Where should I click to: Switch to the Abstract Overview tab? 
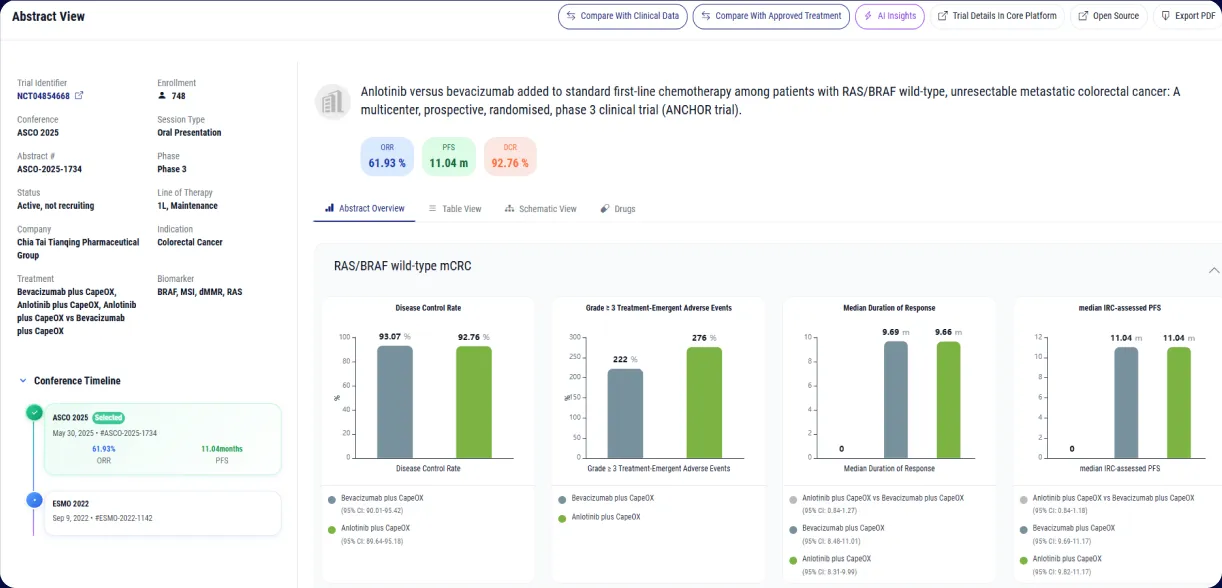(365, 209)
